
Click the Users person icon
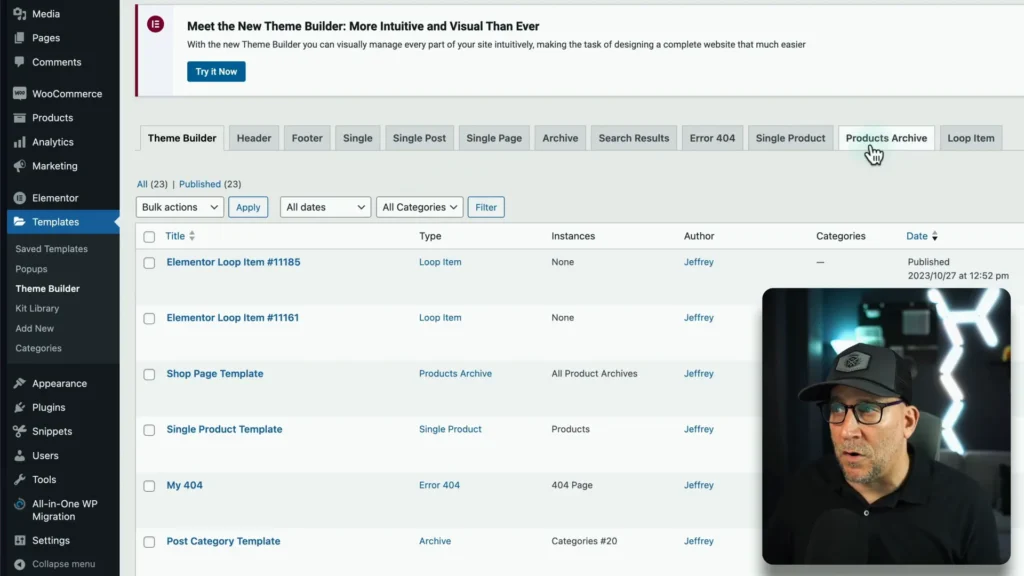tap(20, 456)
